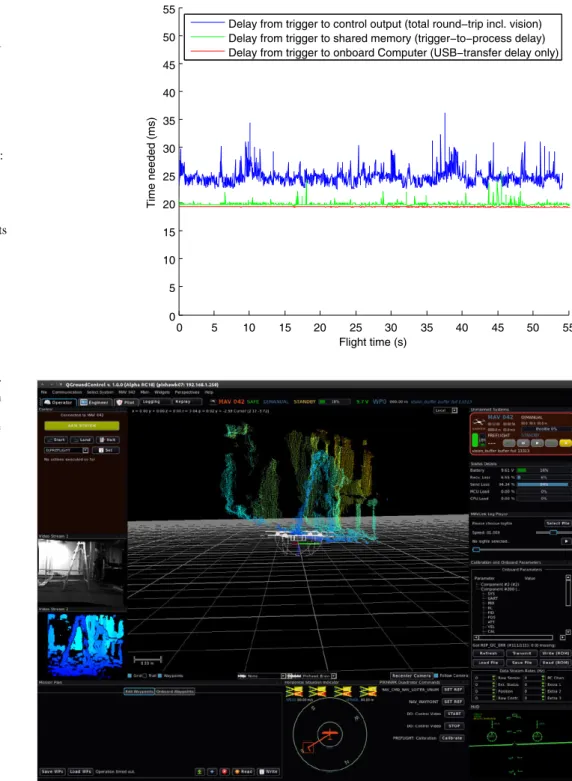The height and width of the screenshot is (781, 572).
Task: Click the Logging button in toolbar
Action: click(x=153, y=401)
